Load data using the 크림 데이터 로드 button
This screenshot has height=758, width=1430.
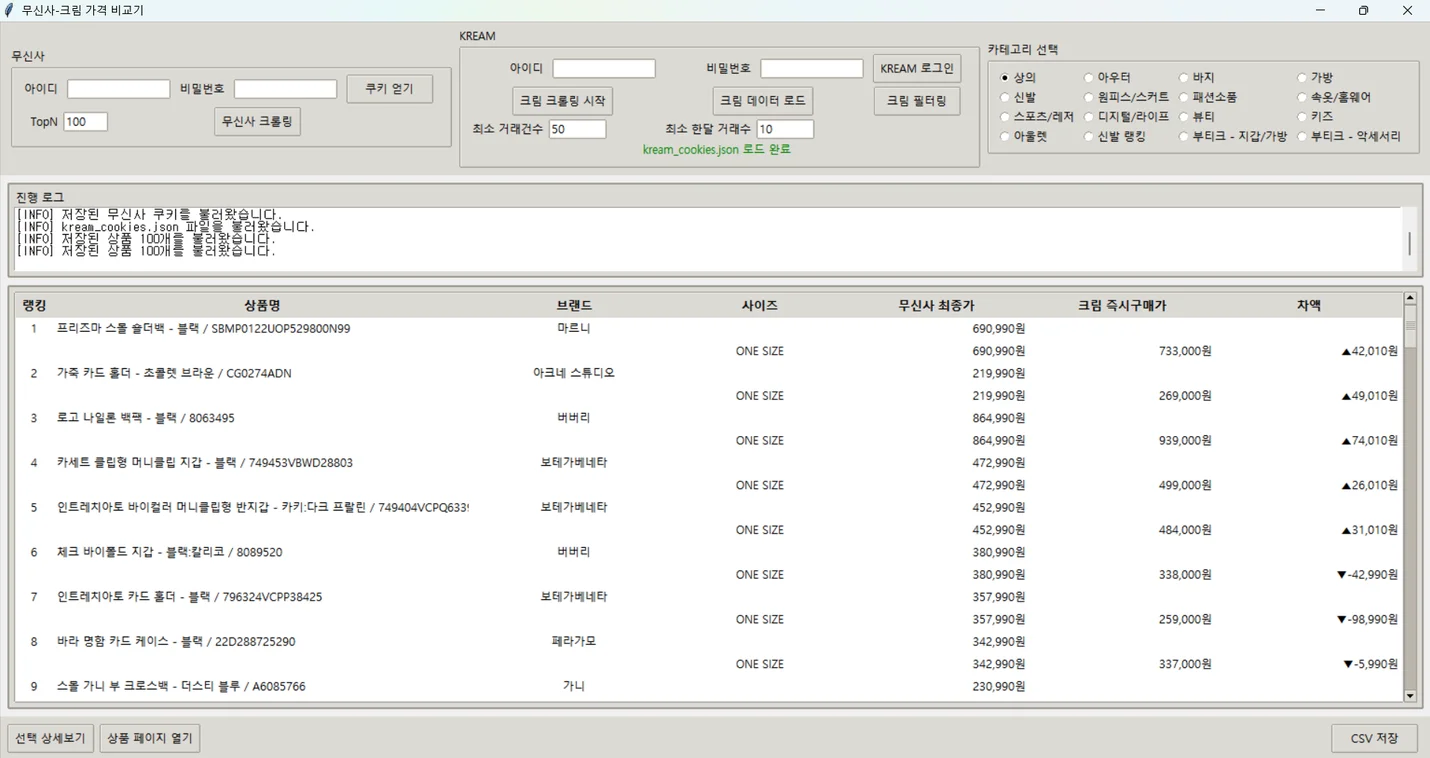tap(762, 100)
